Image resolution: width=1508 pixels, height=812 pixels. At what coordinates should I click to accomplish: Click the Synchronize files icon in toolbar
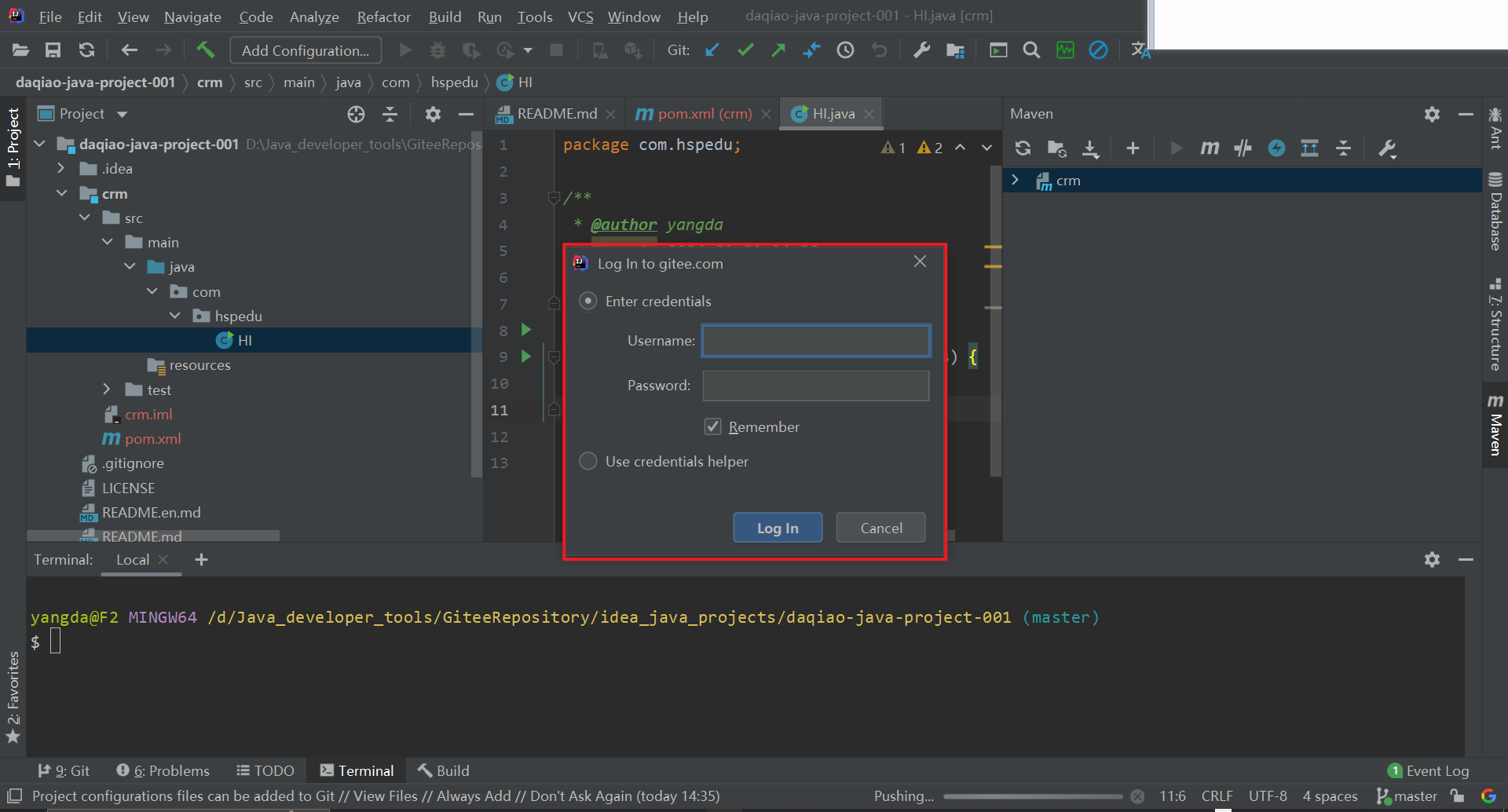(86, 50)
